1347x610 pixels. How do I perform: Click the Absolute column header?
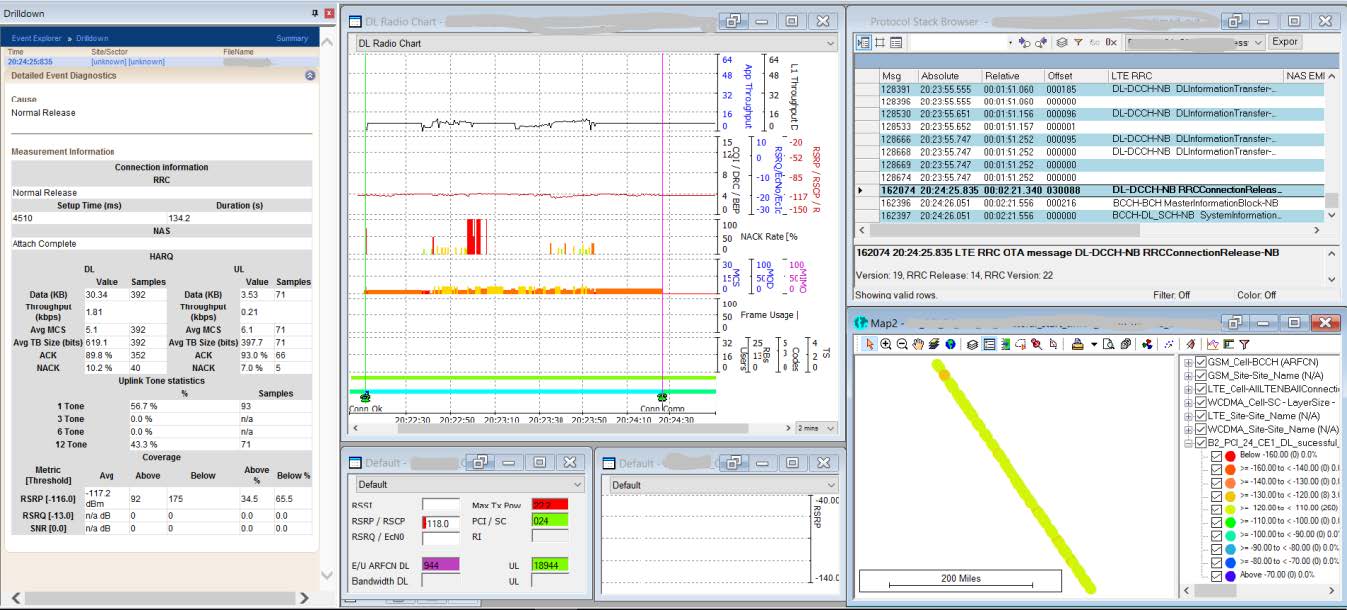[948, 76]
